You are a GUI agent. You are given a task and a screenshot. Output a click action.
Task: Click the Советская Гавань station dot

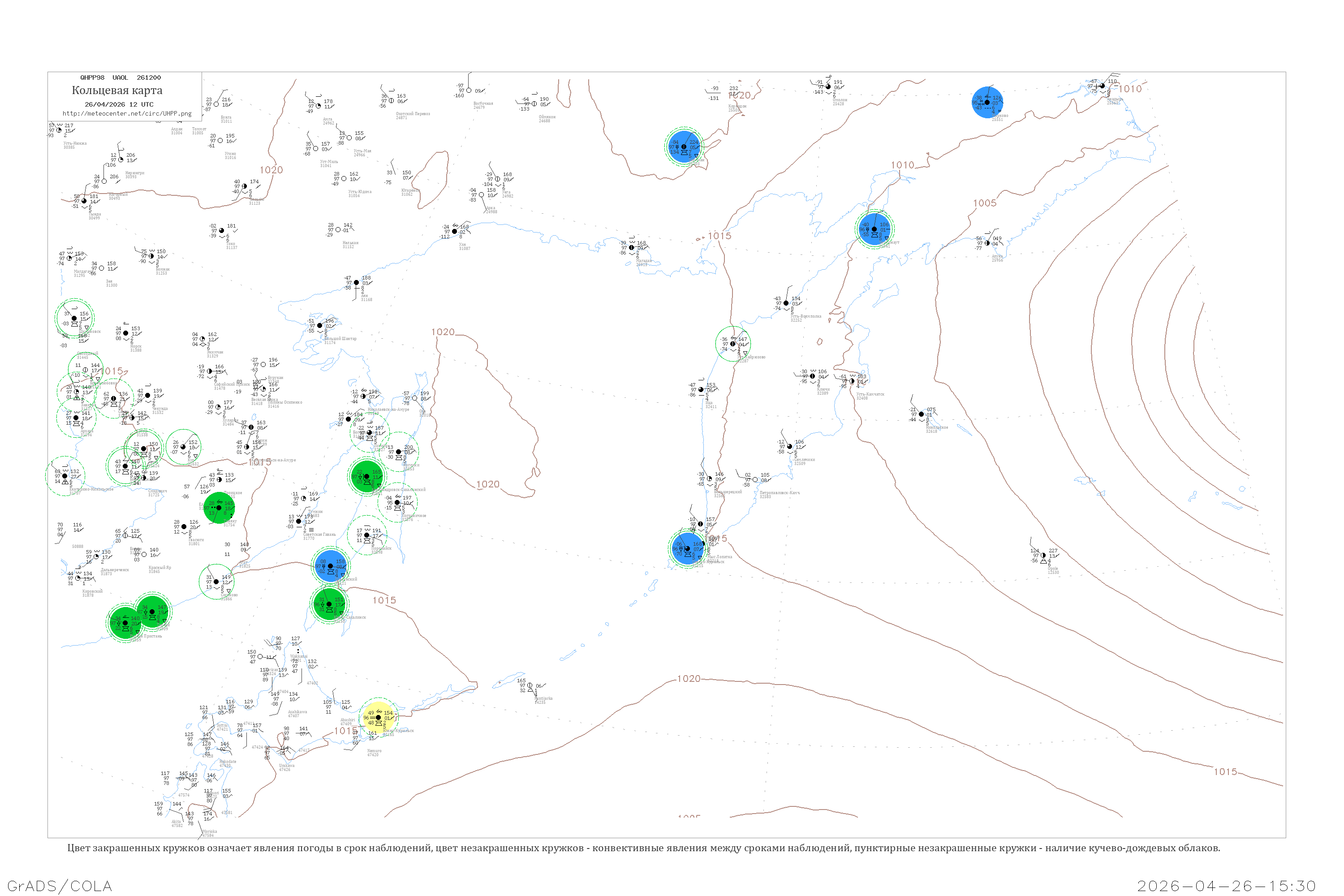pyautogui.click(x=299, y=521)
